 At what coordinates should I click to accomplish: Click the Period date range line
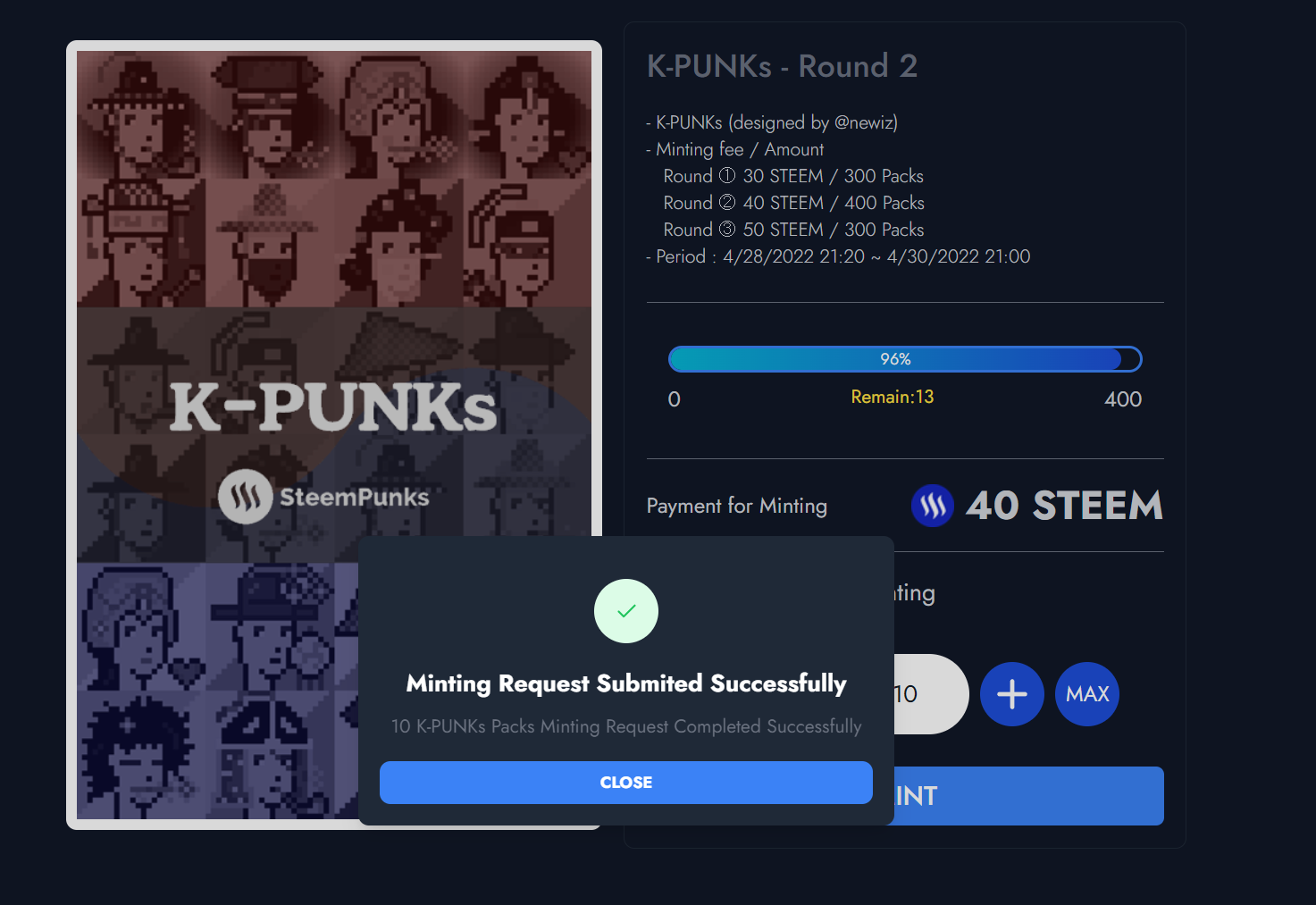pyautogui.click(x=838, y=256)
